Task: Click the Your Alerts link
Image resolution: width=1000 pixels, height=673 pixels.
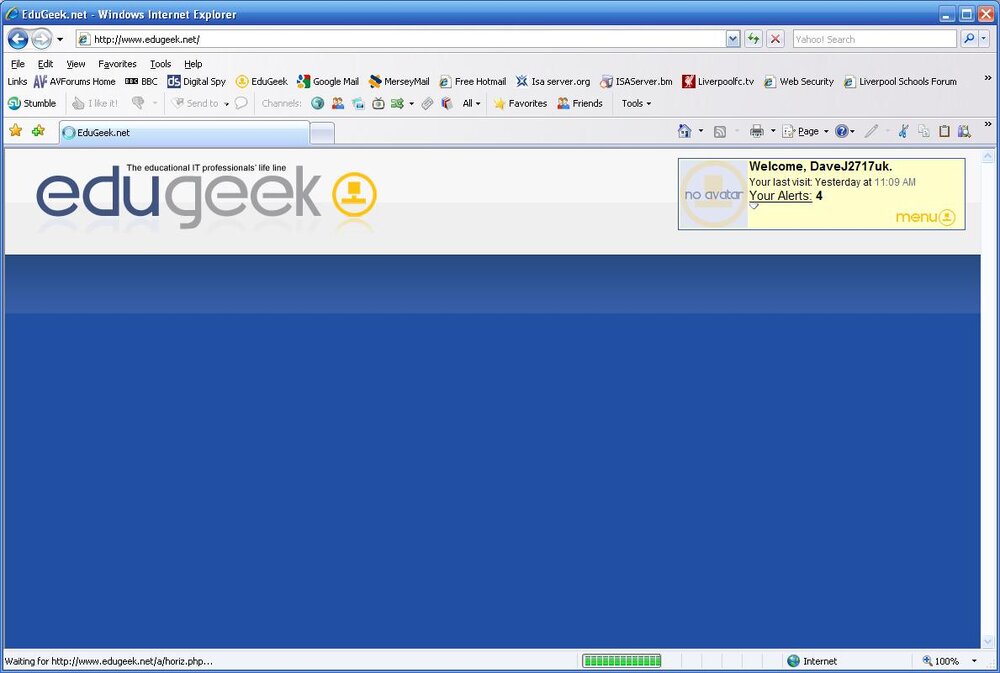Action: (x=780, y=196)
